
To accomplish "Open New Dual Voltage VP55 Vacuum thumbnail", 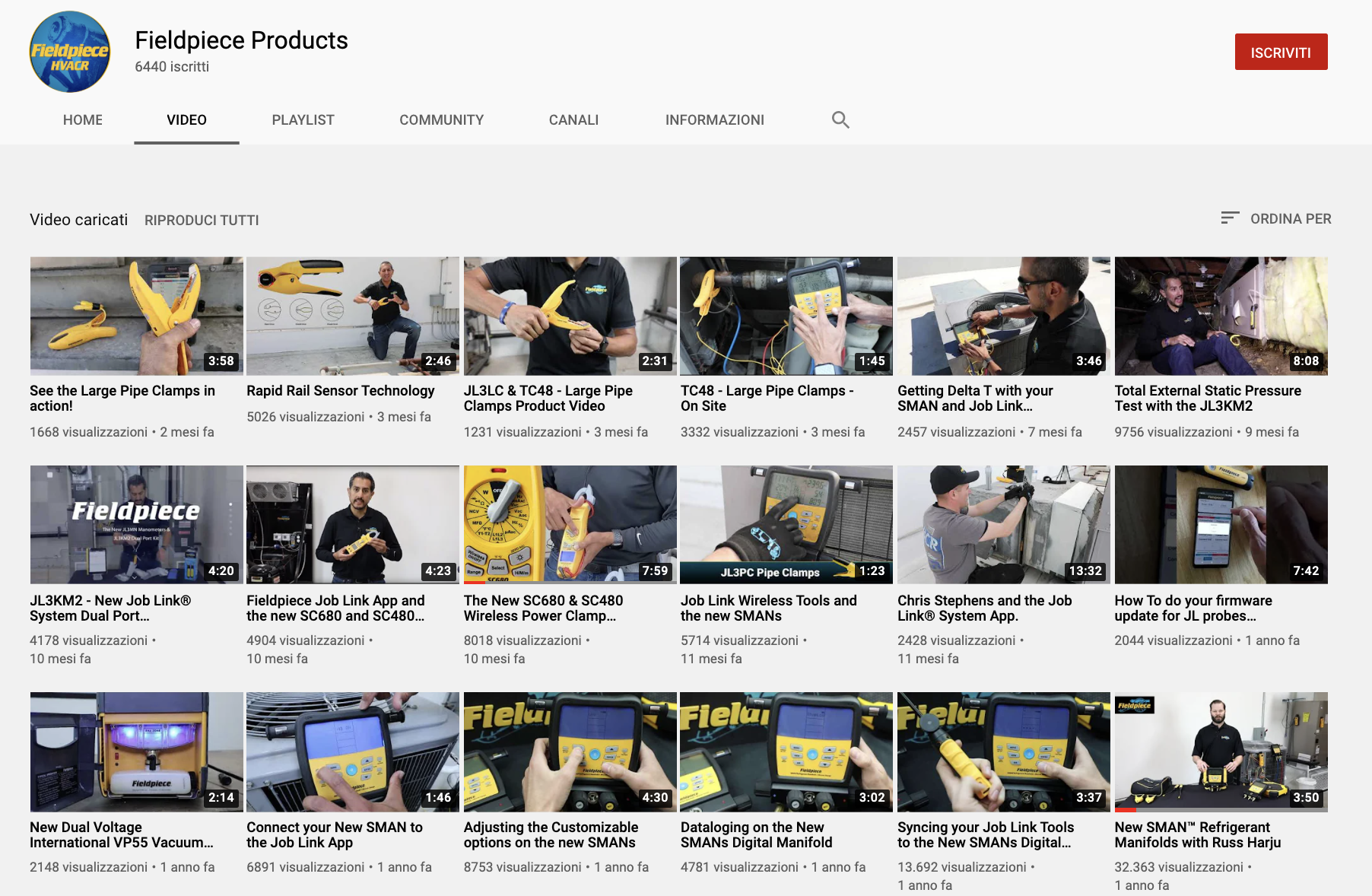I will [x=137, y=751].
